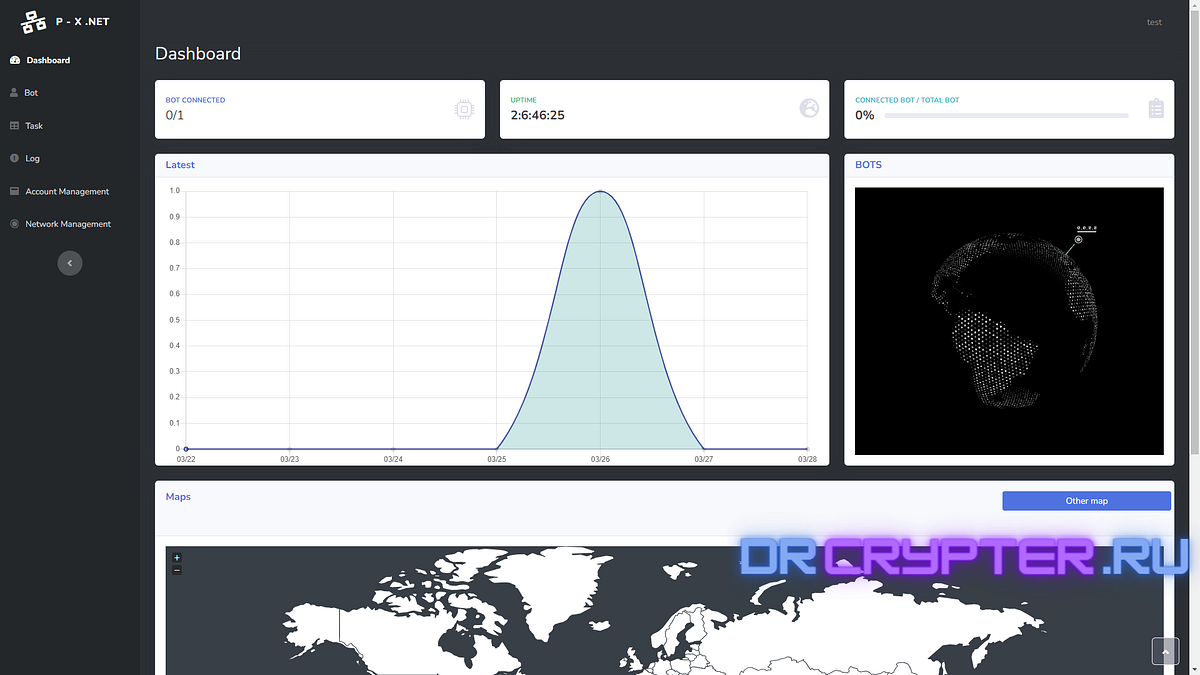This screenshot has width=1200, height=675.
Task: Click the P-X.NET logo icon
Action: point(31,20)
